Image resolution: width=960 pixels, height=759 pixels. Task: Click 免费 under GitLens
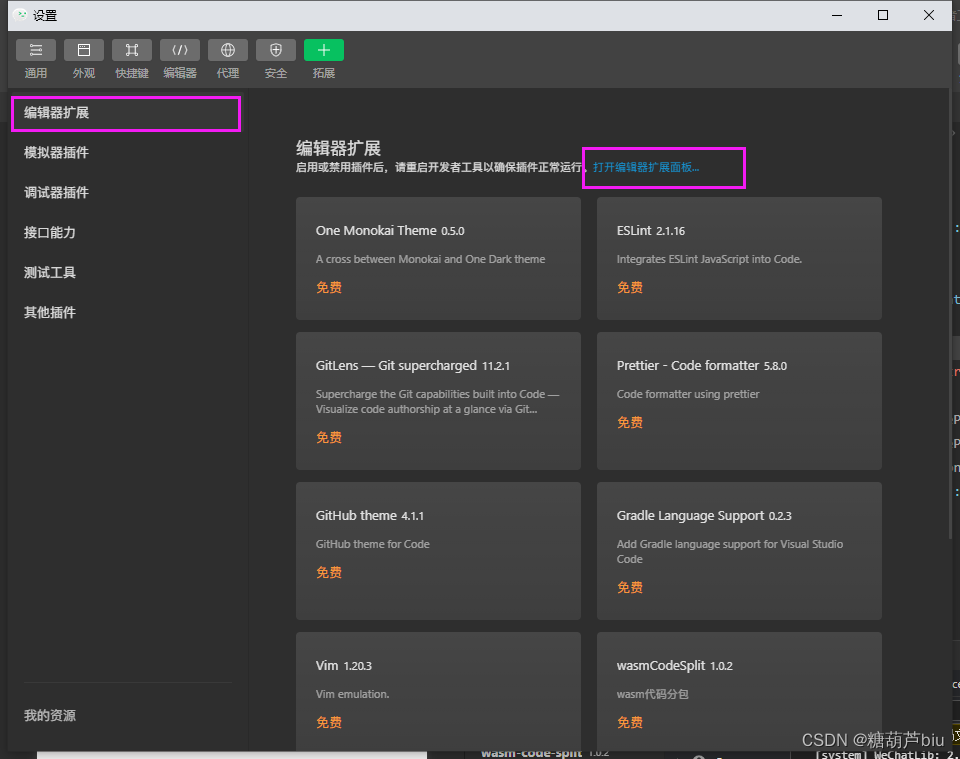click(329, 438)
